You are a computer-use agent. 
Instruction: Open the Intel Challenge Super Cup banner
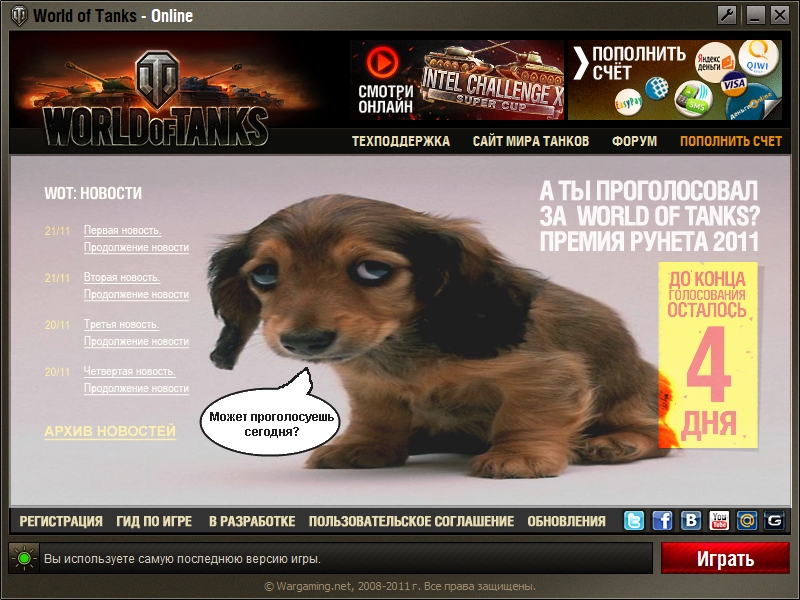point(457,80)
